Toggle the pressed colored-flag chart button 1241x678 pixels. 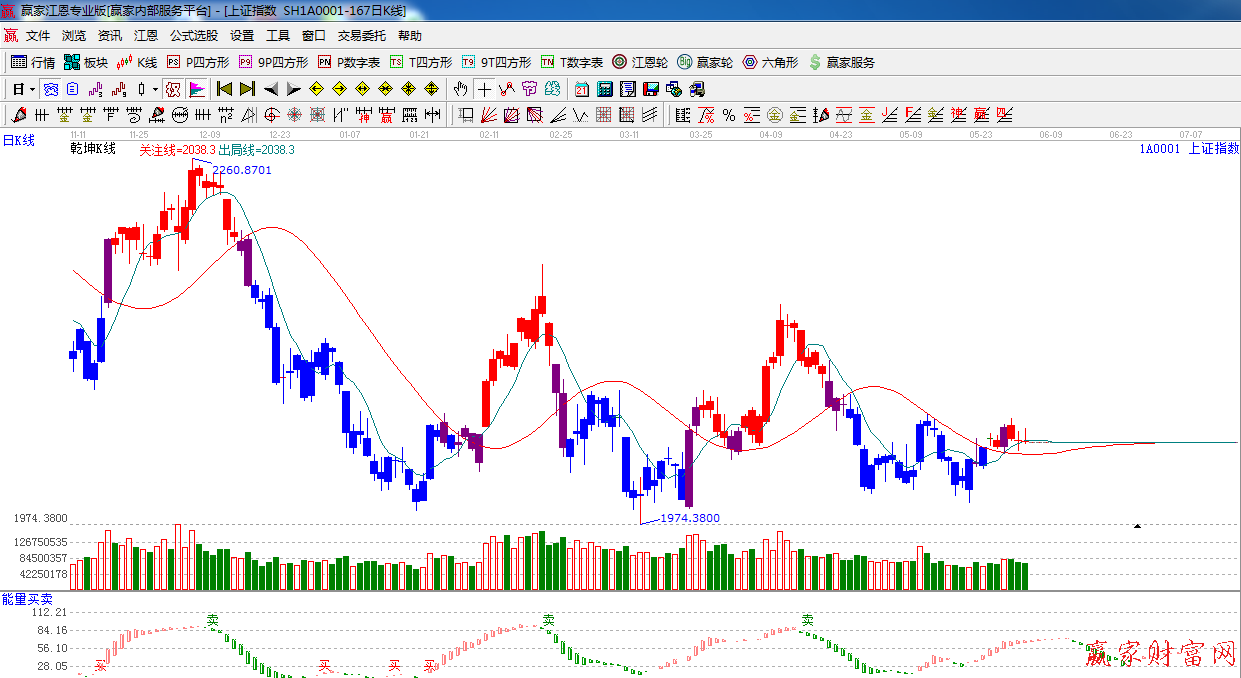196,89
